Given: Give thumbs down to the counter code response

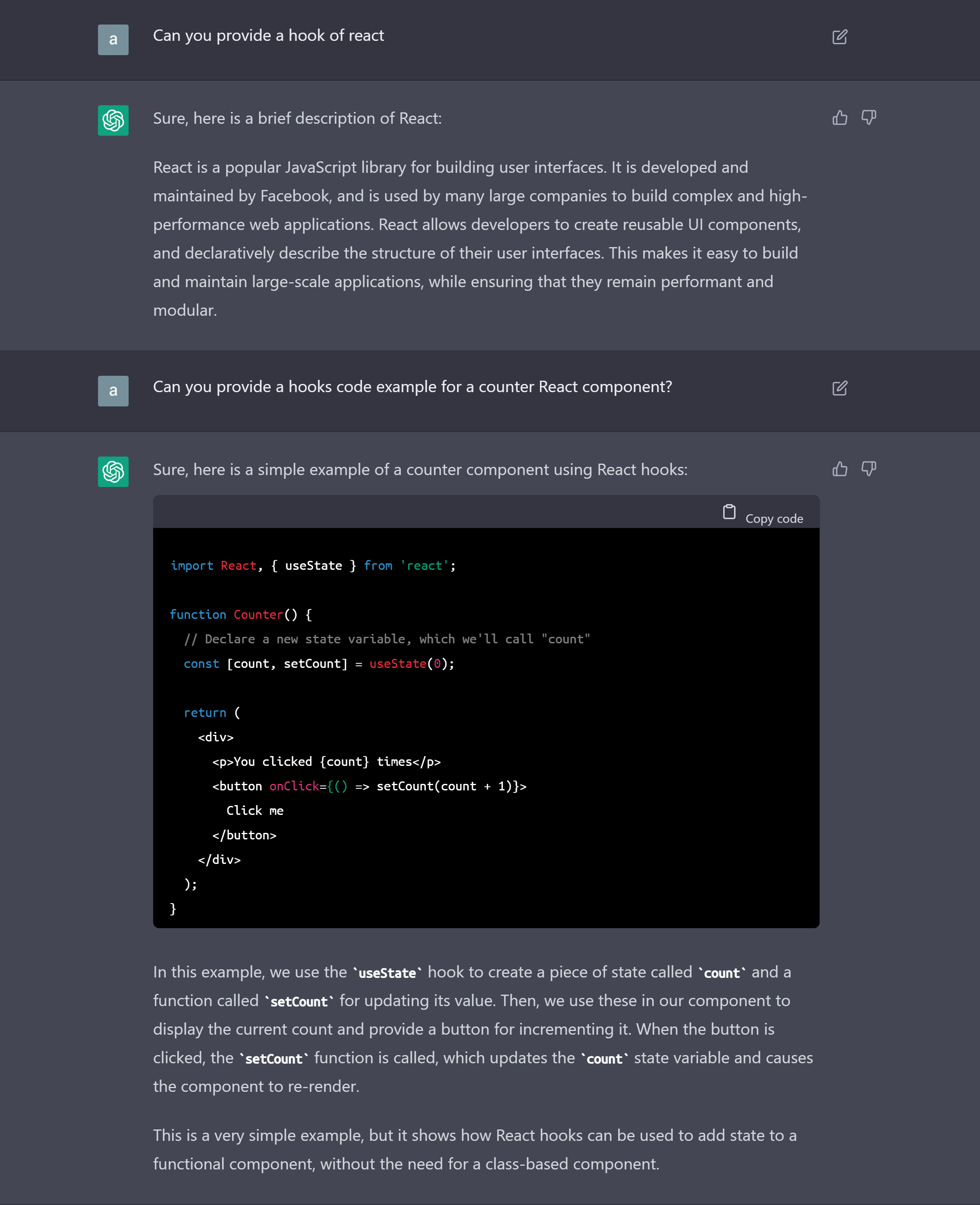Looking at the screenshot, I should [868, 469].
